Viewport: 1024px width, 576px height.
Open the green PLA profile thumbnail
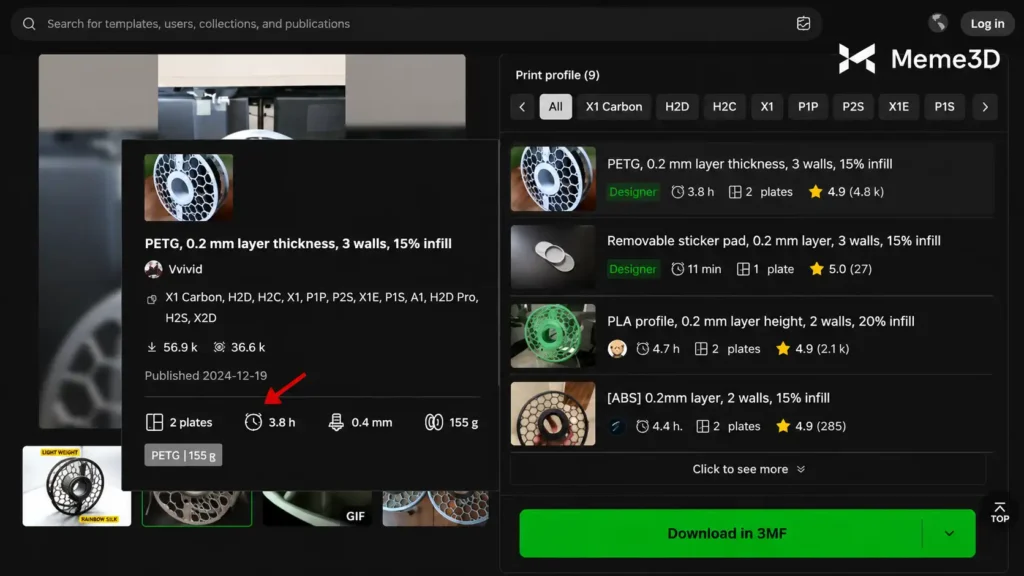553,336
